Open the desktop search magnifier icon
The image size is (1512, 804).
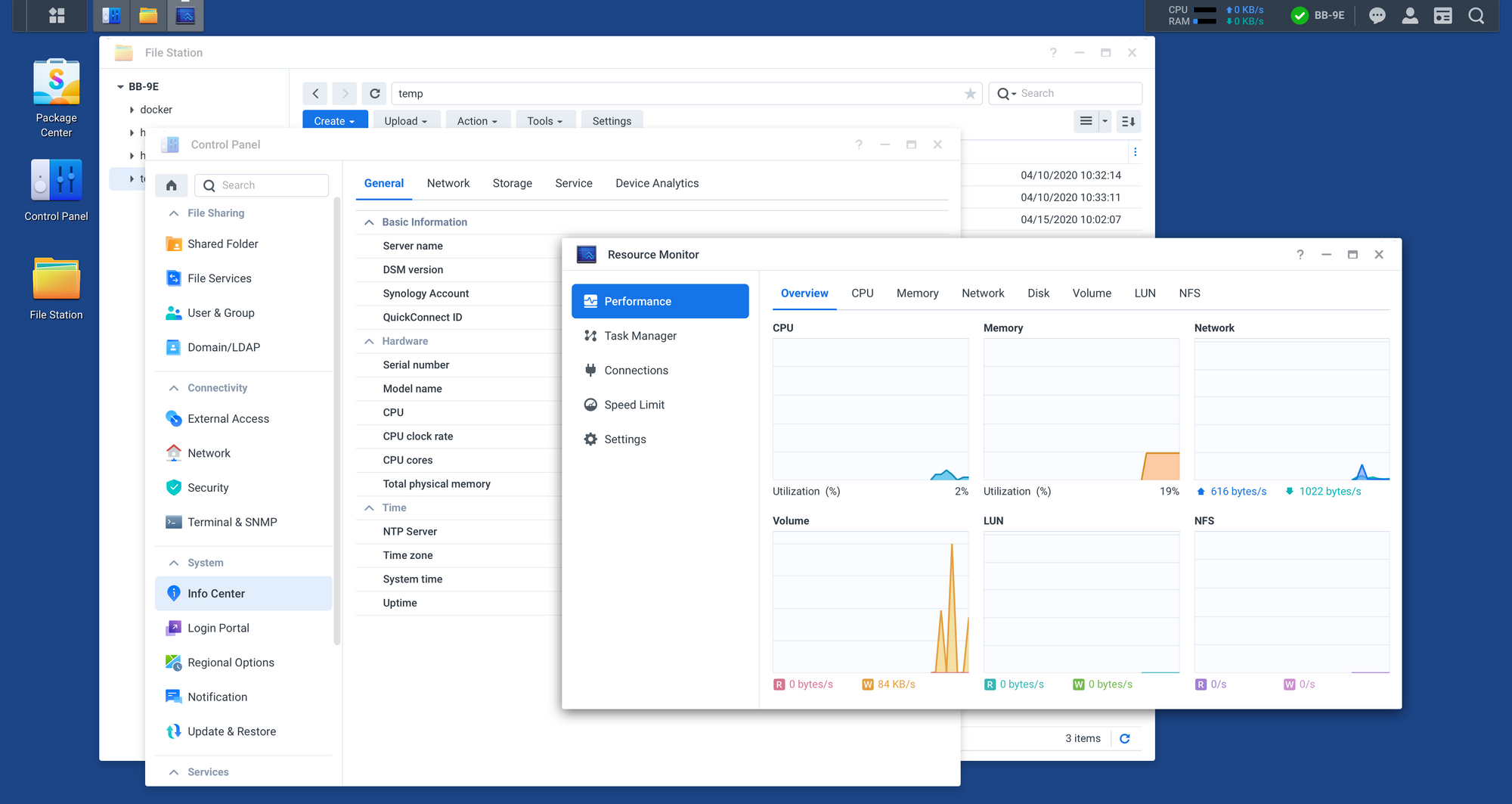[x=1476, y=15]
